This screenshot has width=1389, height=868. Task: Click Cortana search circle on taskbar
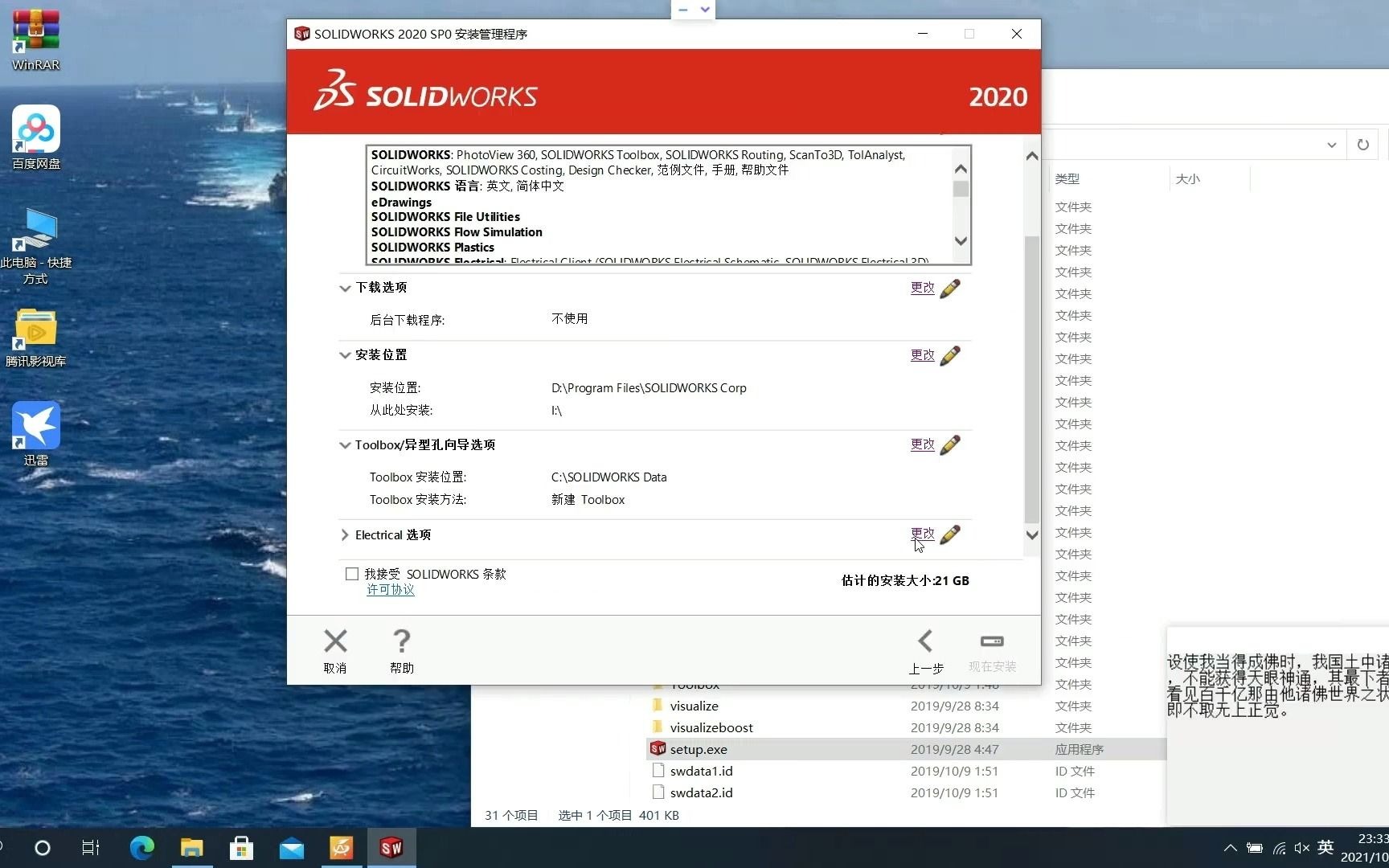tap(43, 848)
